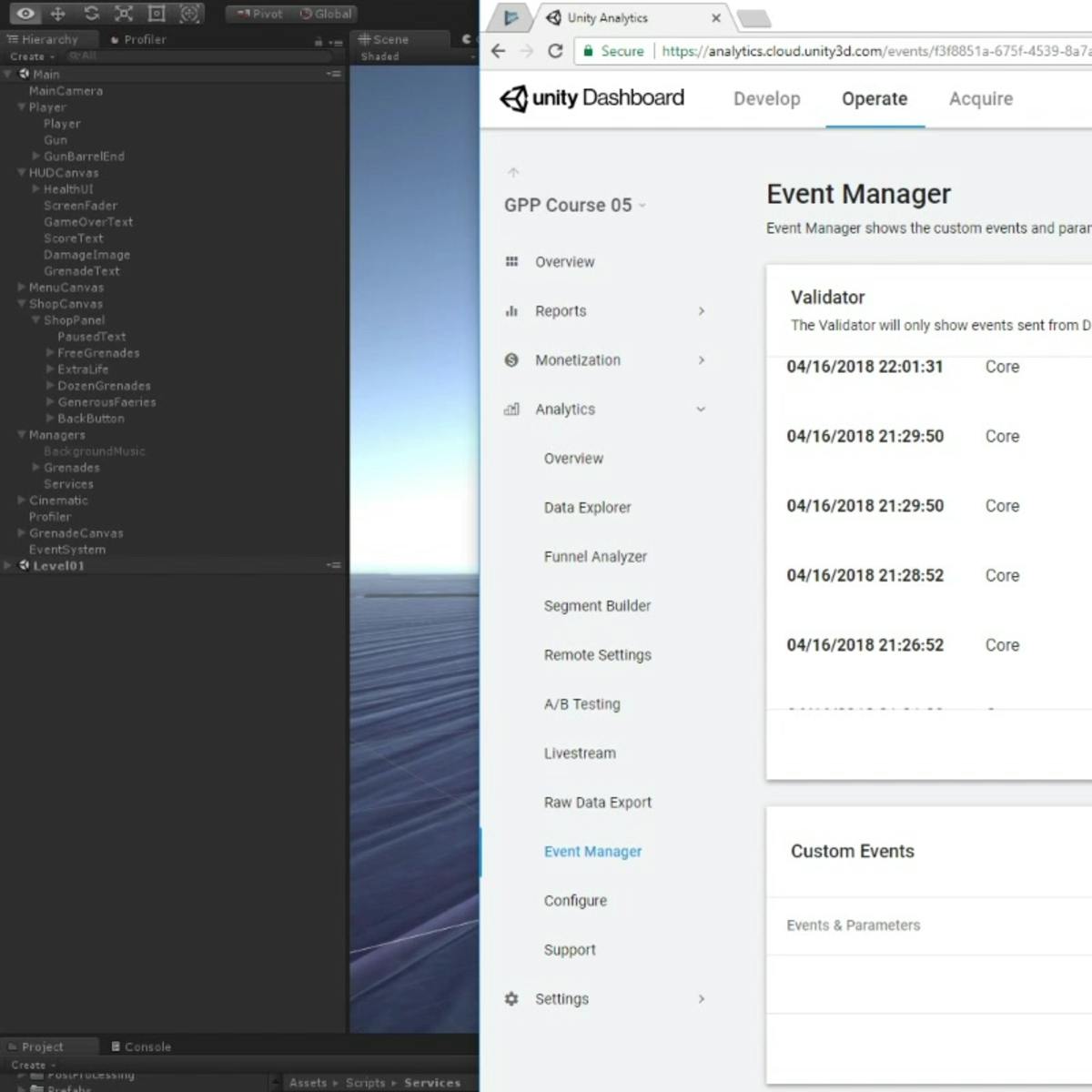This screenshot has width=1092, height=1092.
Task: Open the Hierarchy Create dropdown
Action: [x=33, y=56]
